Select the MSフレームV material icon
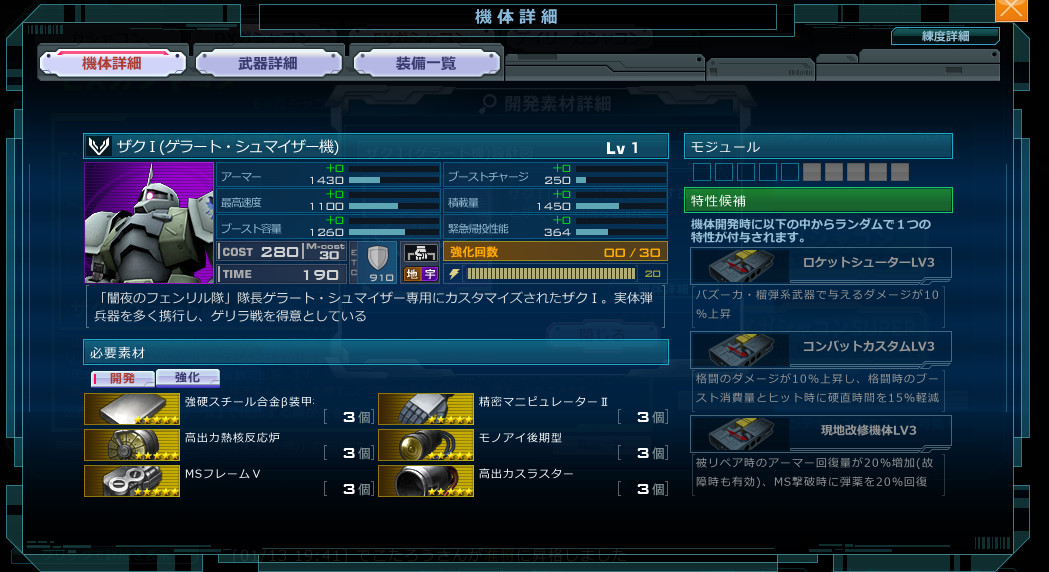 pyautogui.click(x=132, y=481)
